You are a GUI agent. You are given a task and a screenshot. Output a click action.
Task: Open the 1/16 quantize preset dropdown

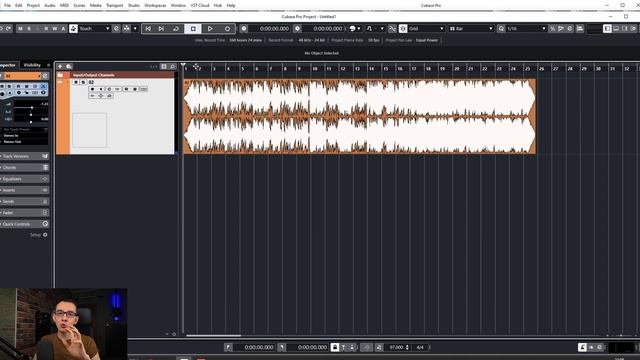526,29
